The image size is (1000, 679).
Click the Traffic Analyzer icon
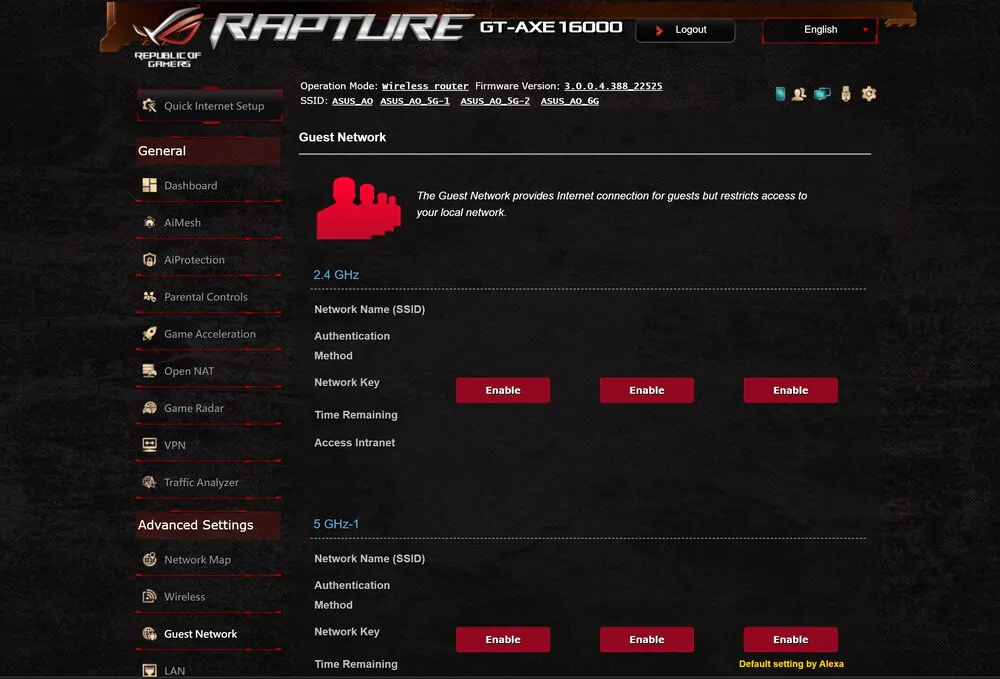click(x=149, y=482)
